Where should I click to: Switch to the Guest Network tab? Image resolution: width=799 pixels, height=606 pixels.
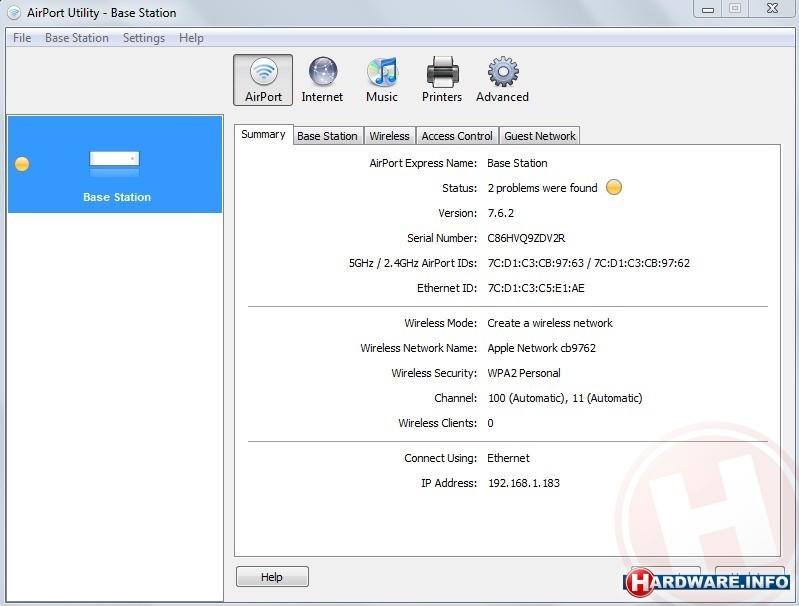pyautogui.click(x=540, y=136)
